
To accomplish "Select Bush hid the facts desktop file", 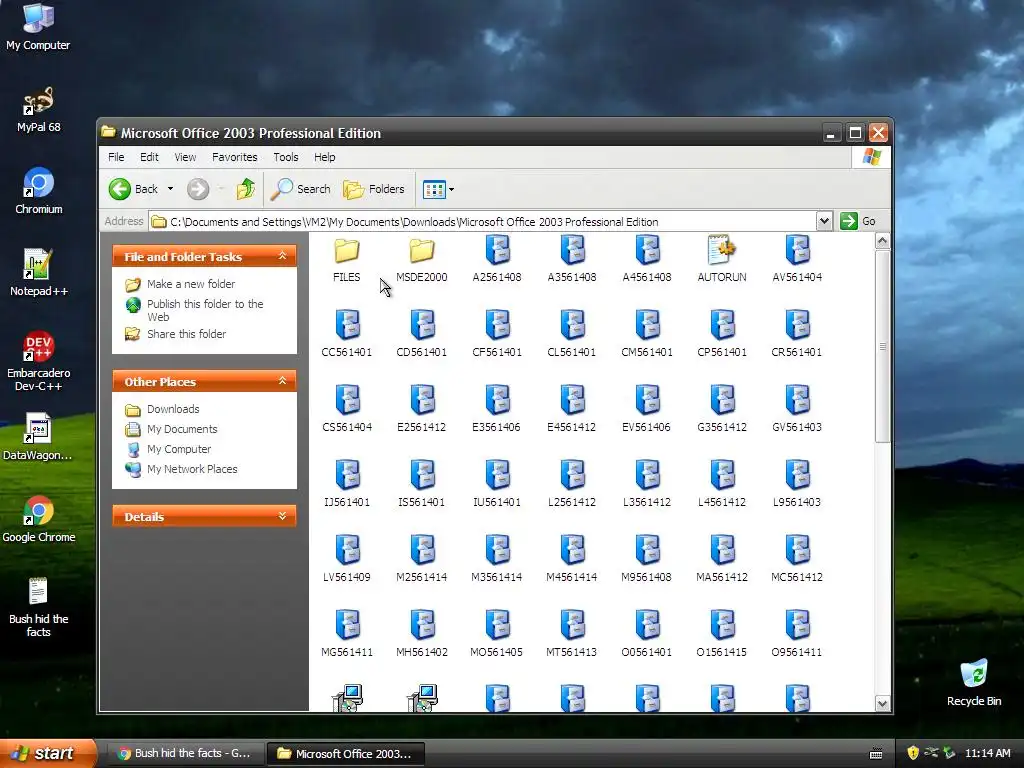I will 39,607.
